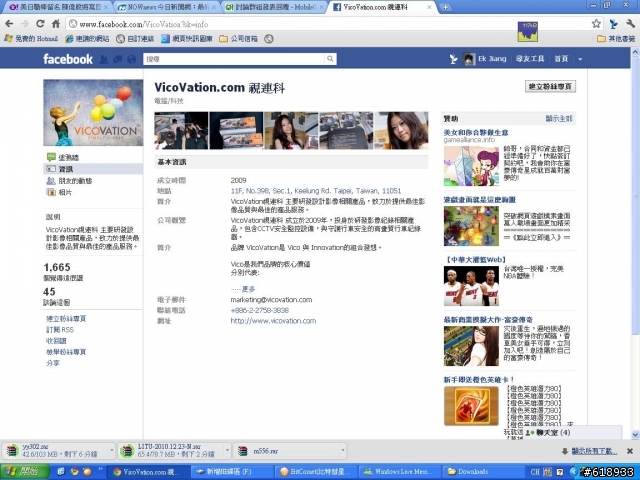Click the Subscribe RSS link in the sidebar

60,329
